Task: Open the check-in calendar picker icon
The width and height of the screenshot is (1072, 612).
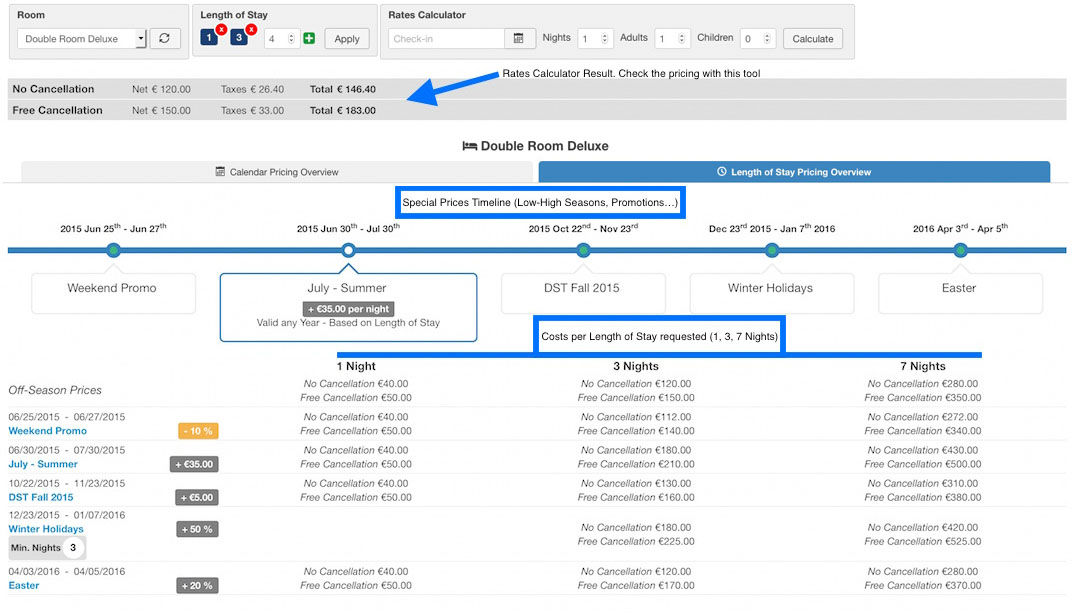Action: point(518,39)
